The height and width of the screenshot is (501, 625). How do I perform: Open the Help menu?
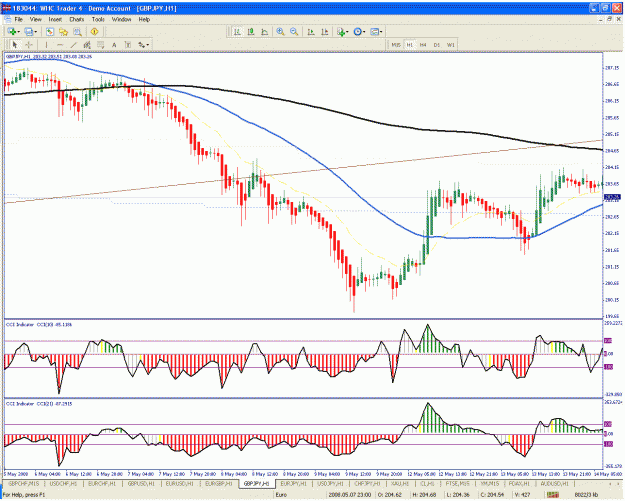(144, 19)
